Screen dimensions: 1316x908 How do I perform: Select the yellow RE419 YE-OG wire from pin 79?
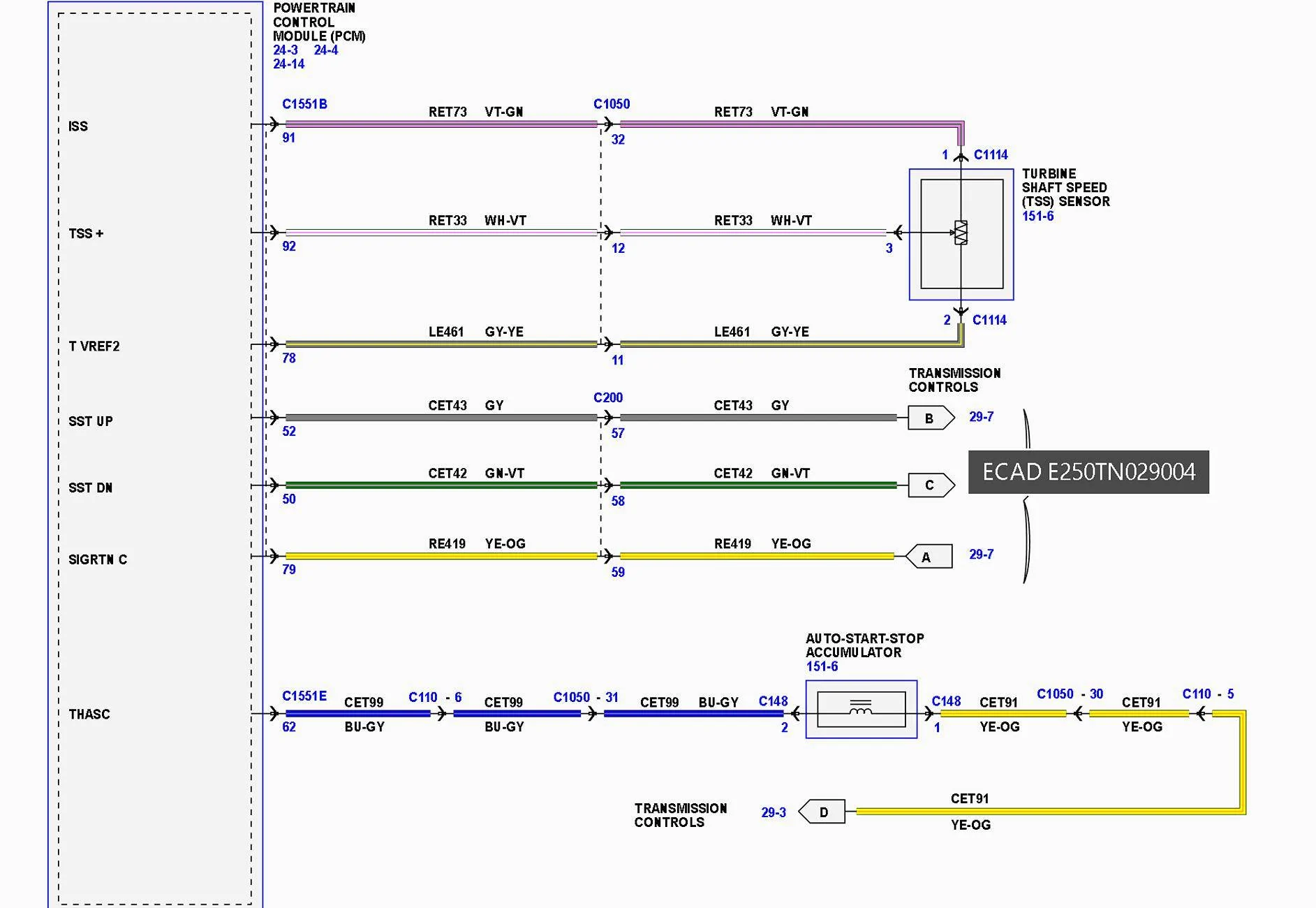coord(441,556)
